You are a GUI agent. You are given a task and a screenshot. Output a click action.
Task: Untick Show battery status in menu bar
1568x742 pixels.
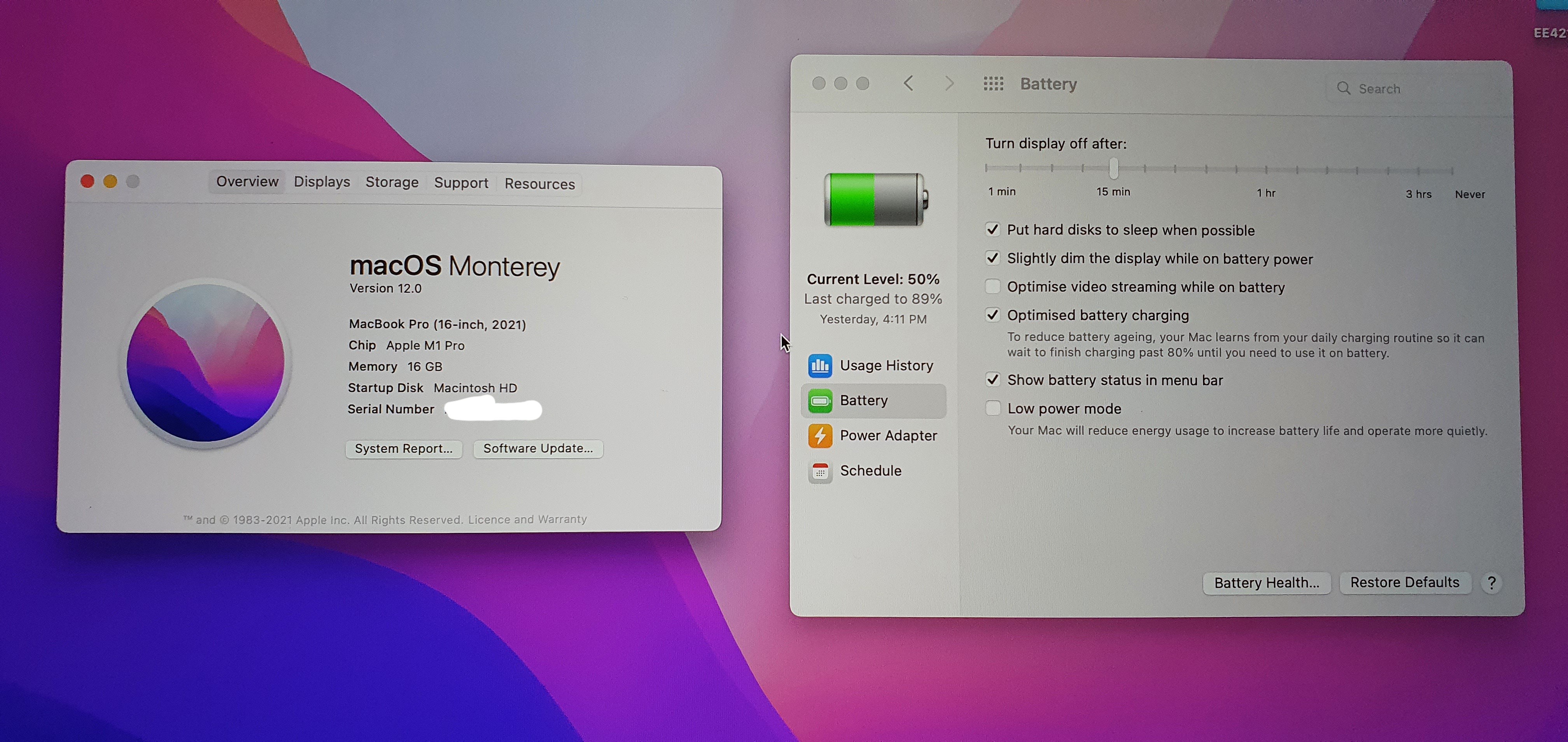992,380
